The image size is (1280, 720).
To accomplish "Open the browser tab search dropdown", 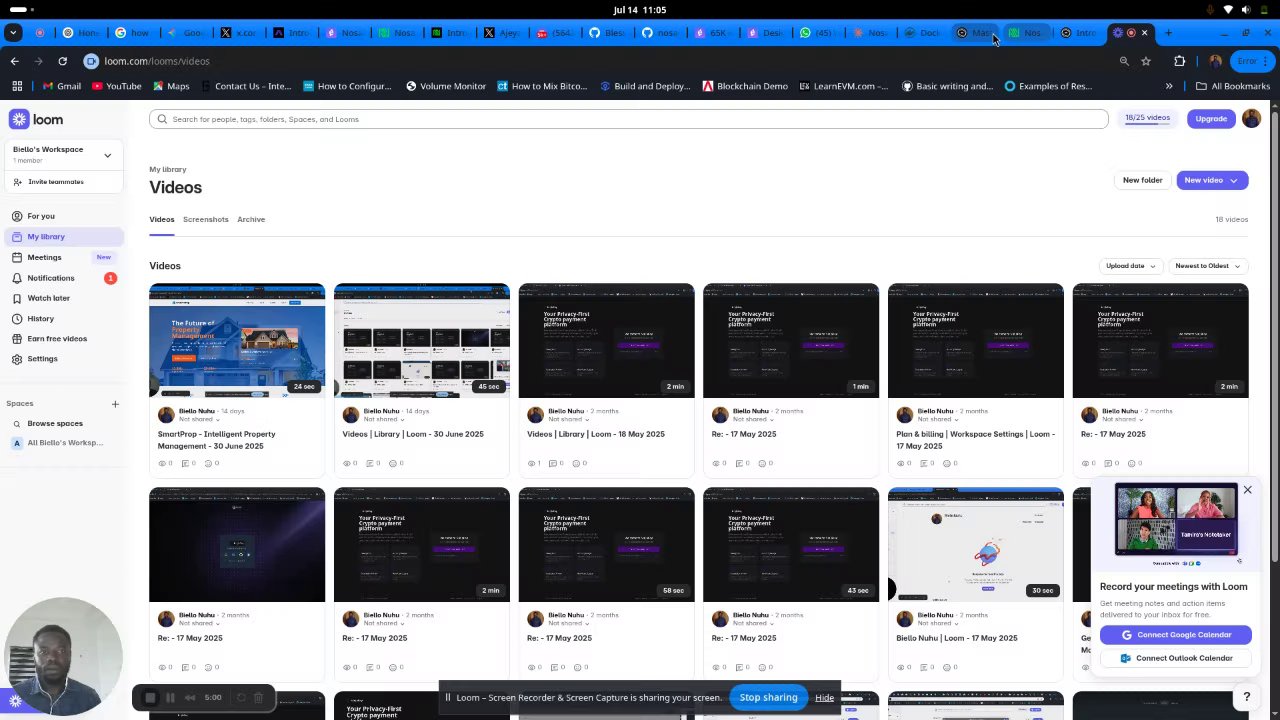I will click(x=13, y=33).
